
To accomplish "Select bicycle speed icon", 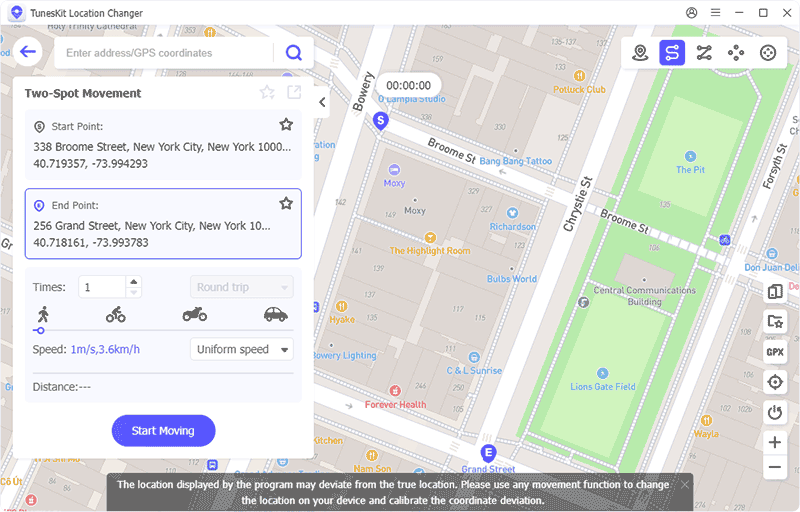I will [x=116, y=314].
